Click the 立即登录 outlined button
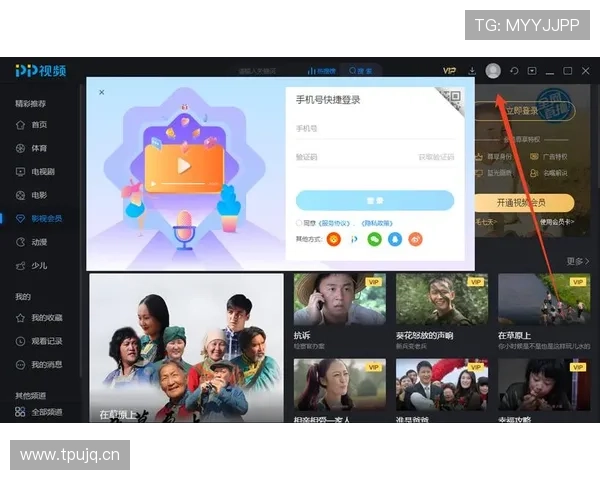 coord(525,111)
